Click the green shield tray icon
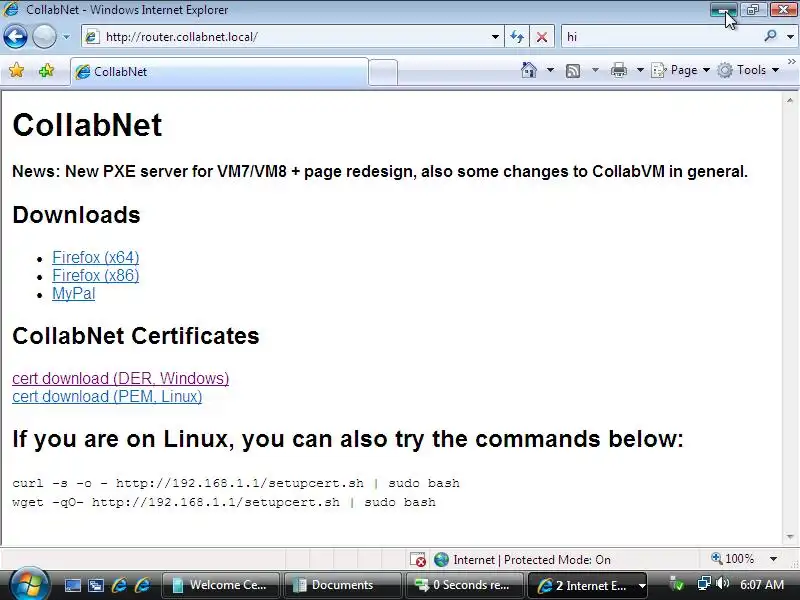 point(678,584)
